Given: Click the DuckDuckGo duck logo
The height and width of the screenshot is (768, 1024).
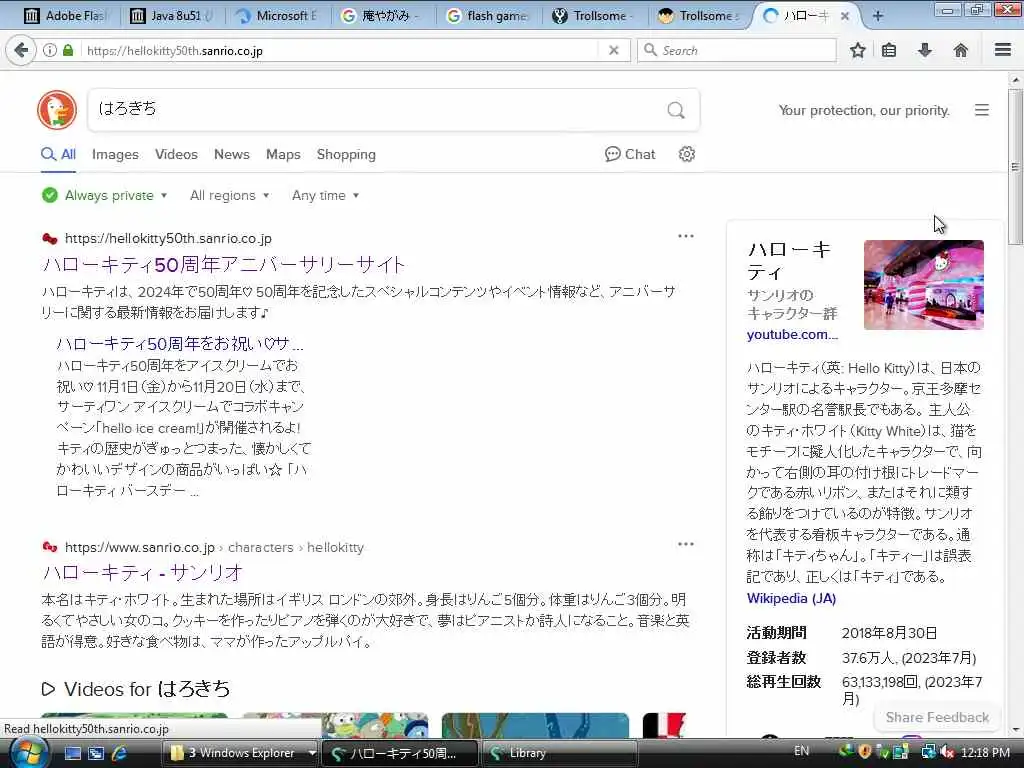Looking at the screenshot, I should pyautogui.click(x=57, y=110).
